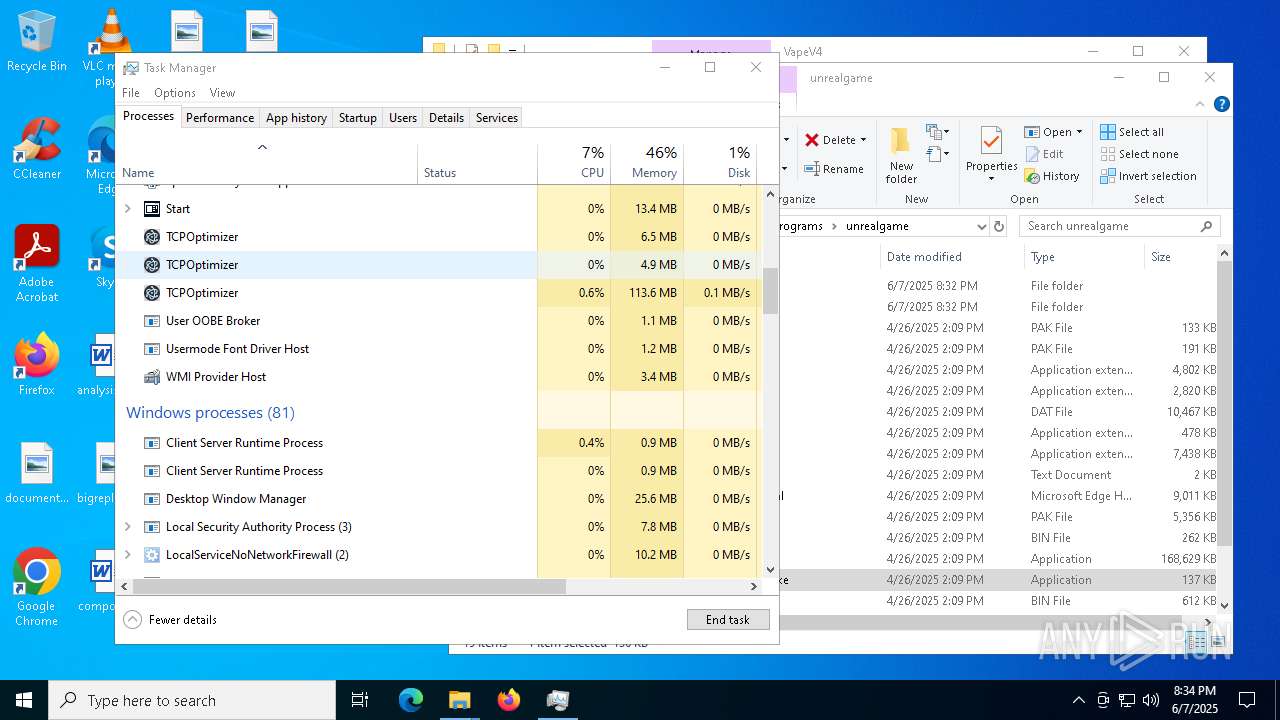Select User OOBE Broker process icon

[152, 321]
